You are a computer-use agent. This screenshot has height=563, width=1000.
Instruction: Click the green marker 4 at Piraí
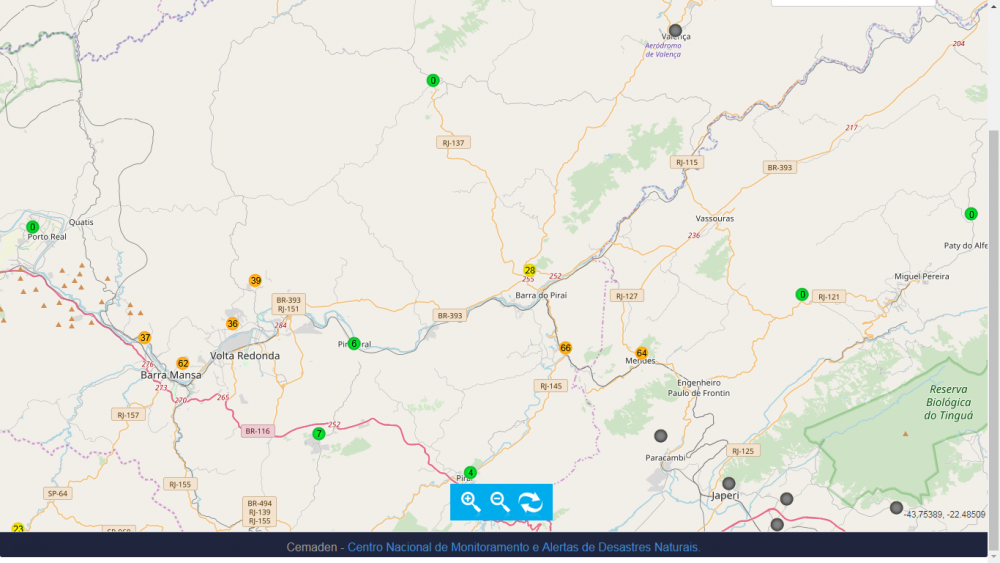470,473
